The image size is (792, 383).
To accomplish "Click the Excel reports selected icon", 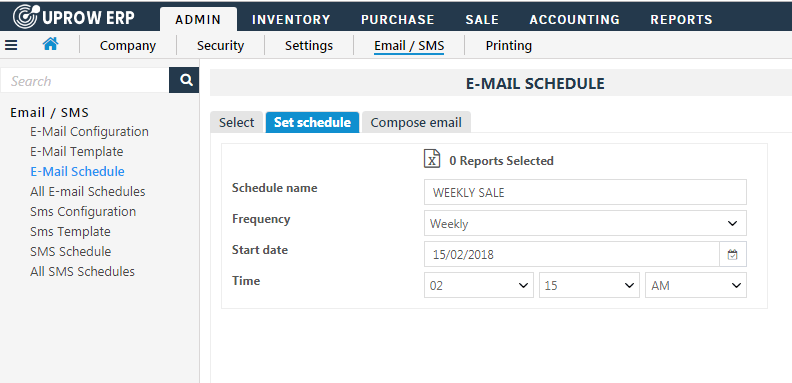I will (x=431, y=159).
